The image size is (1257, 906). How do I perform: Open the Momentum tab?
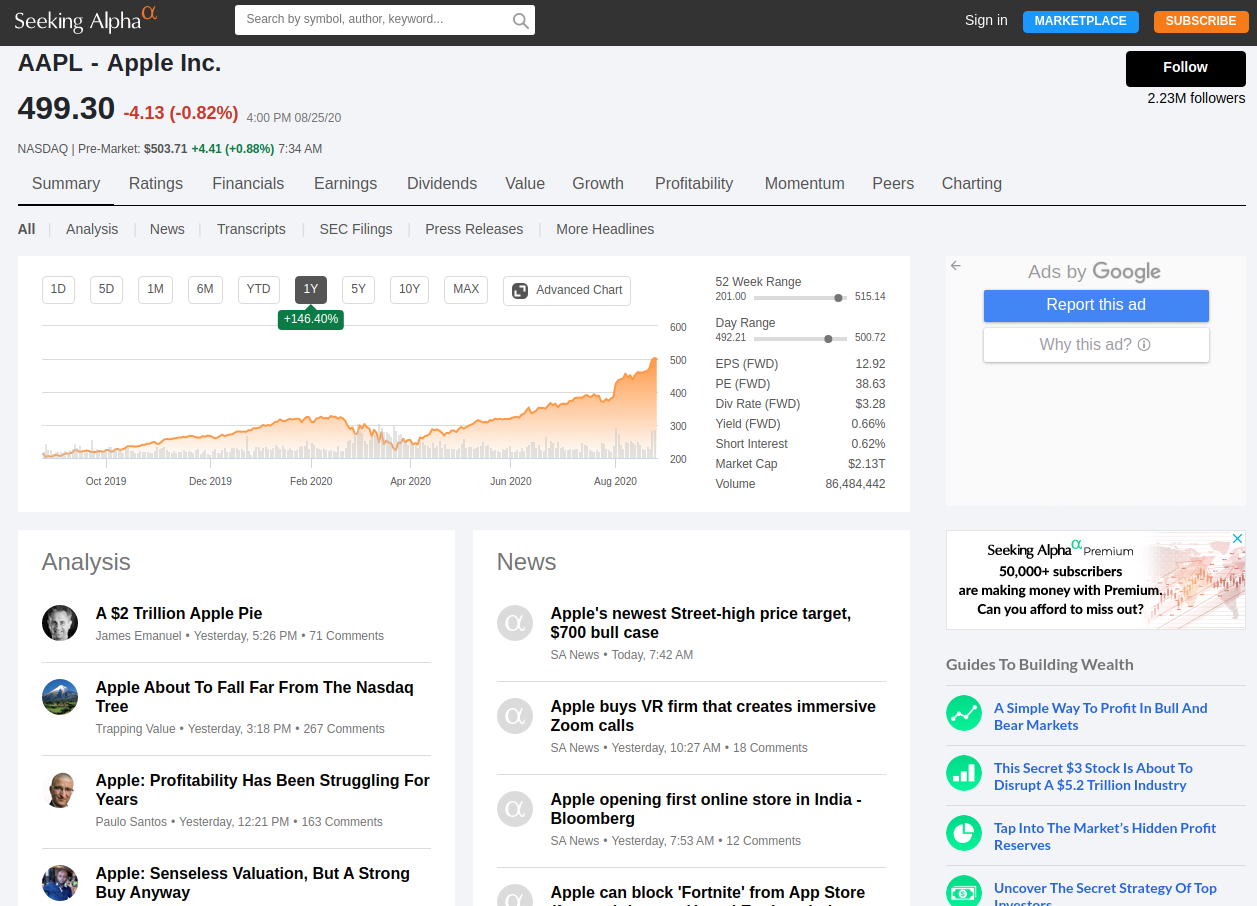805,184
